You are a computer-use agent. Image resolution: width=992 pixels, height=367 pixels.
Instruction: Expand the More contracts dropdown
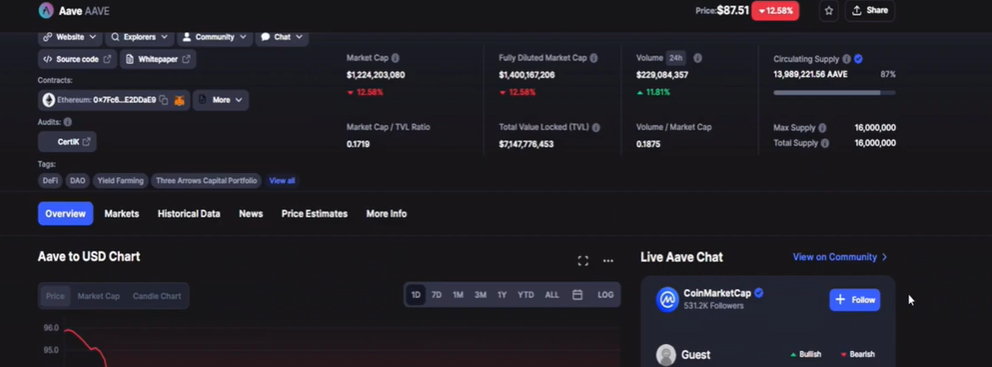(x=220, y=100)
